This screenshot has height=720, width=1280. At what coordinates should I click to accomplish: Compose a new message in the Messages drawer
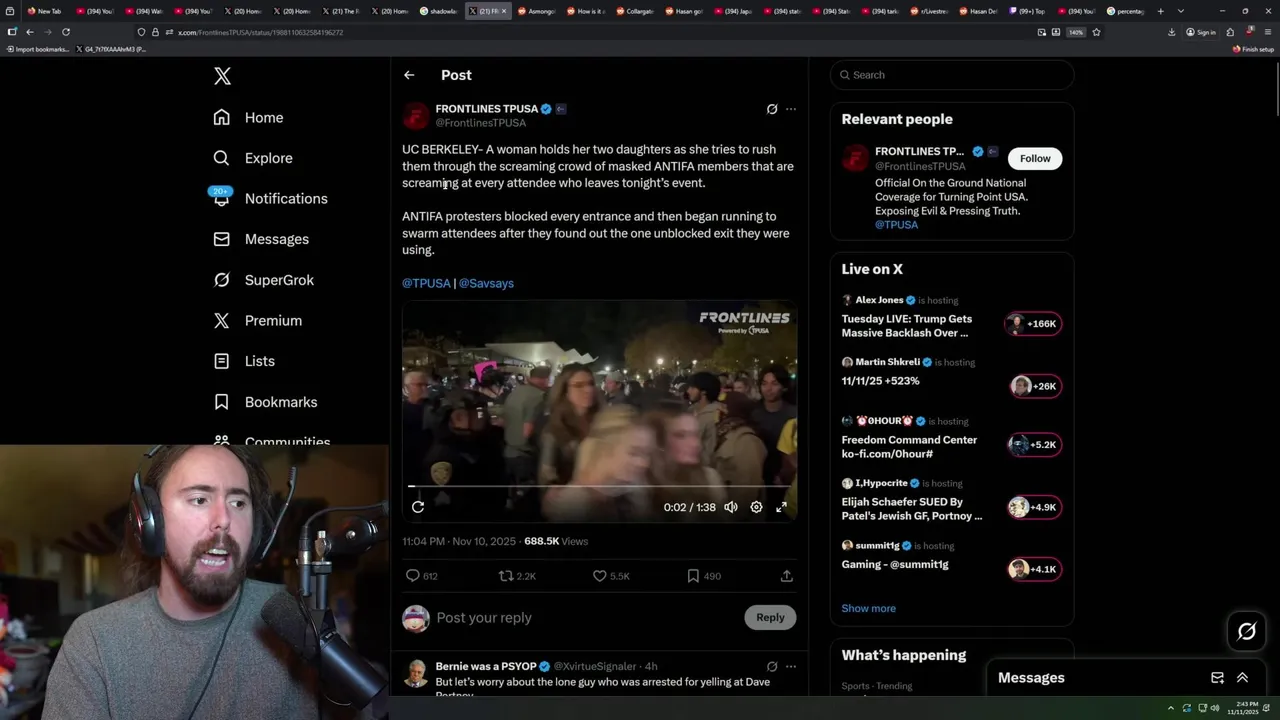1217,678
